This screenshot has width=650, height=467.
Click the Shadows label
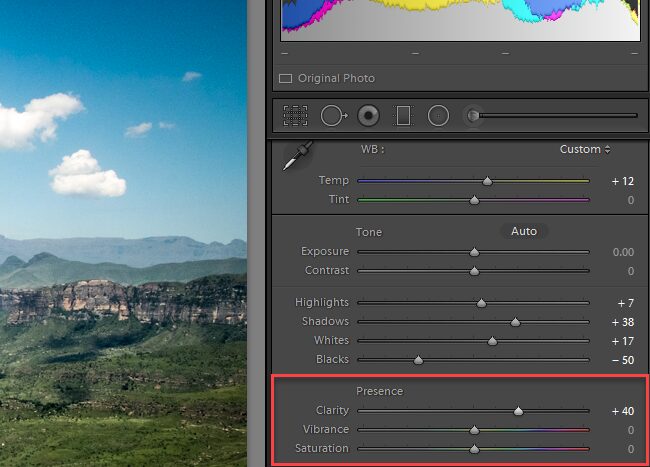(325, 322)
